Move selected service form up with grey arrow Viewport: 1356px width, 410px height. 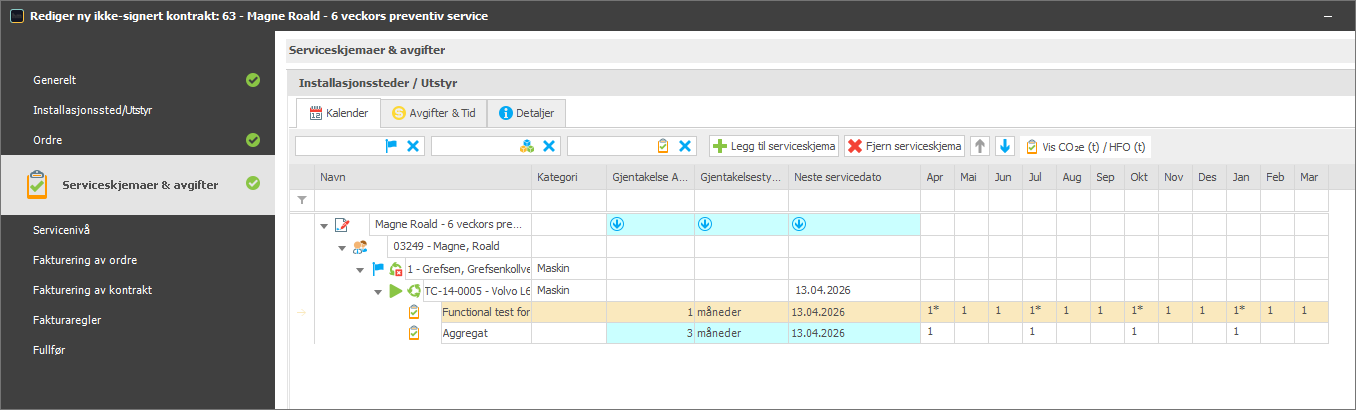(x=980, y=146)
